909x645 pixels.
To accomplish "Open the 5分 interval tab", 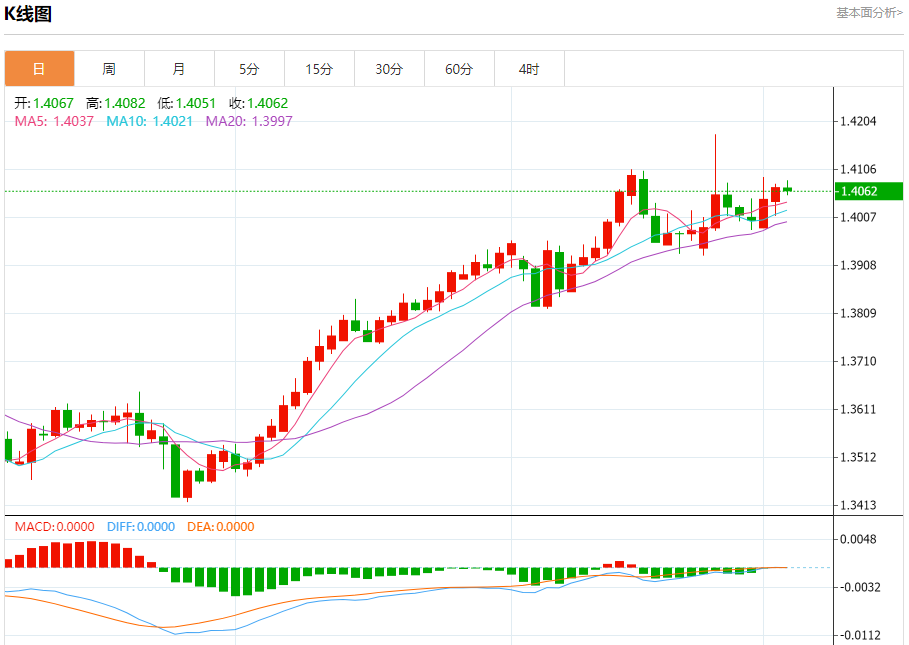I will (x=249, y=69).
